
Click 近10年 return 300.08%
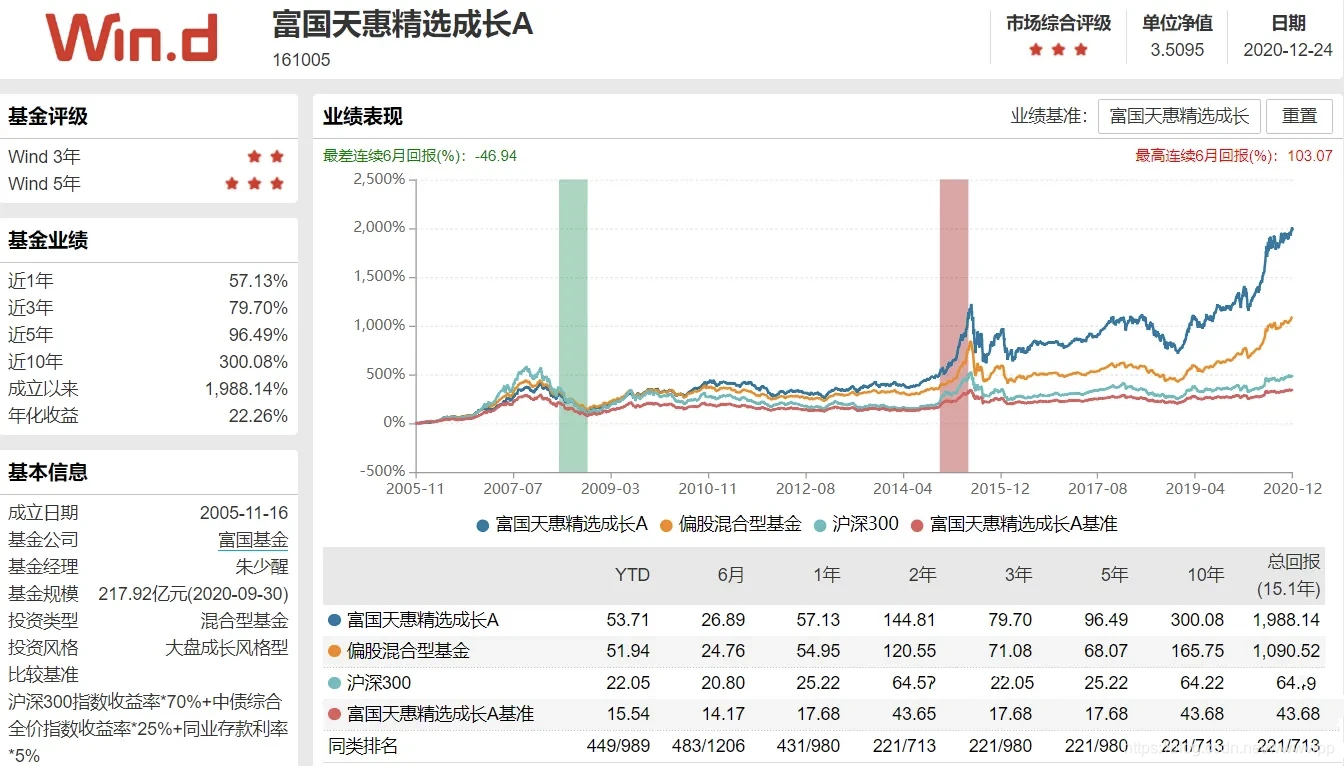pyautogui.click(x=253, y=362)
